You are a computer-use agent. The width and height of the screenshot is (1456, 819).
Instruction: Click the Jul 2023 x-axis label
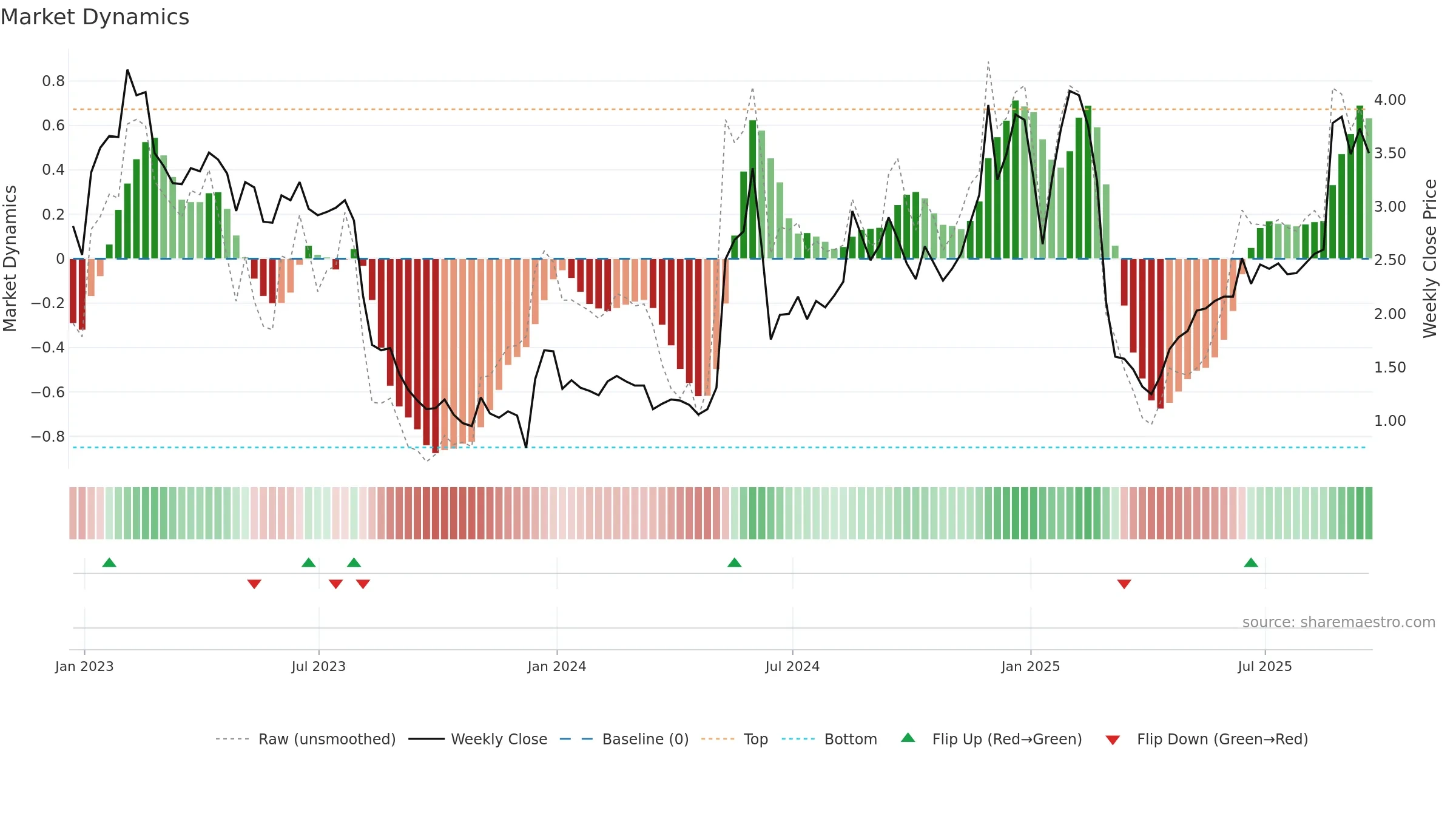click(318, 666)
